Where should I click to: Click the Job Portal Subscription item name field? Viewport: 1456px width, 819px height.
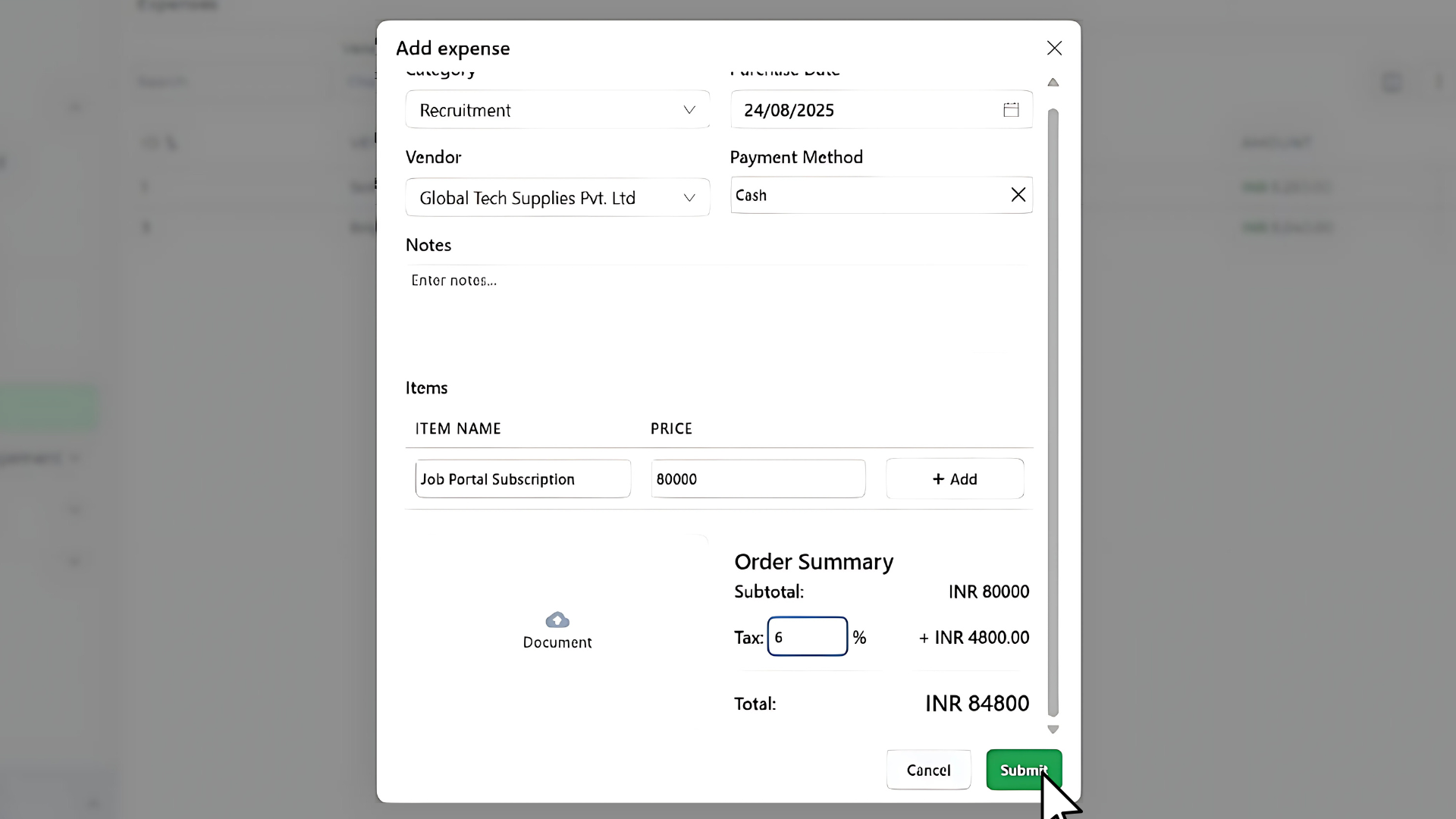pyautogui.click(x=523, y=479)
